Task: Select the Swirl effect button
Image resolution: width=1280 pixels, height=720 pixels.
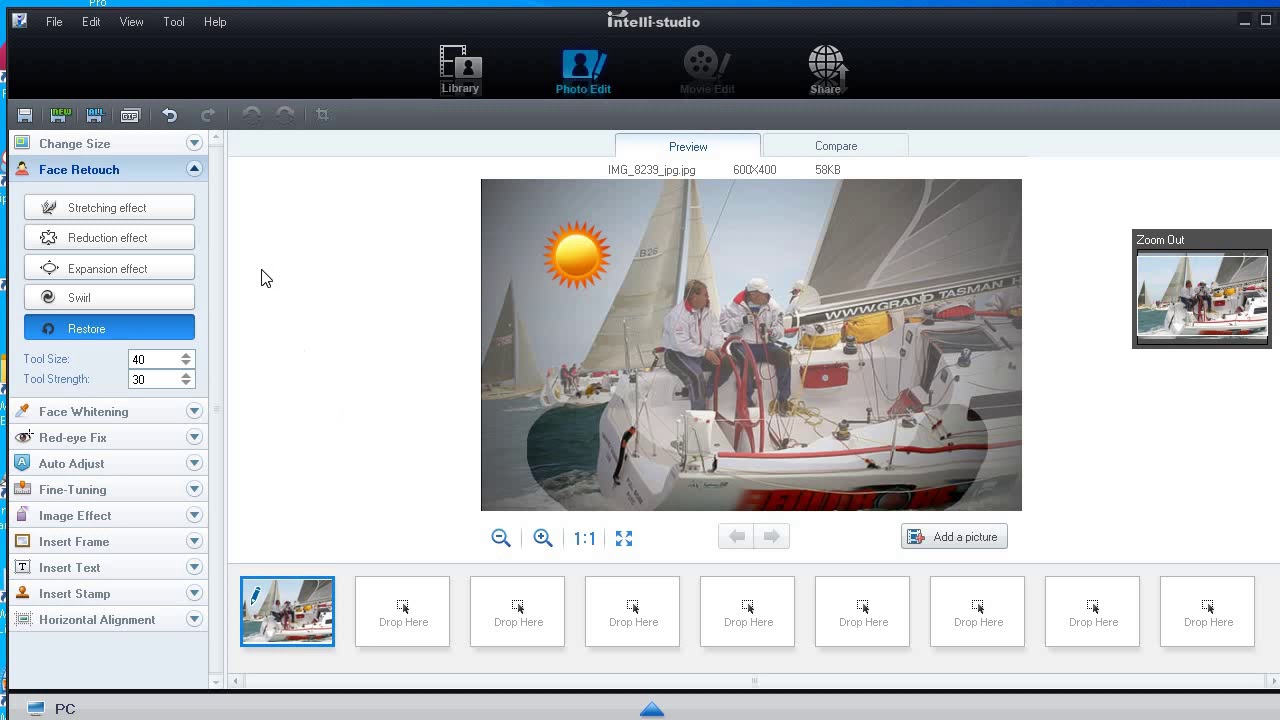Action: tap(109, 297)
